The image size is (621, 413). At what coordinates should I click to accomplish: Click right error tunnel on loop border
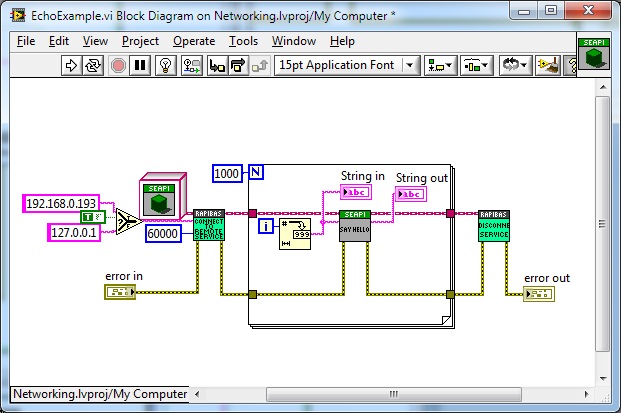click(450, 295)
